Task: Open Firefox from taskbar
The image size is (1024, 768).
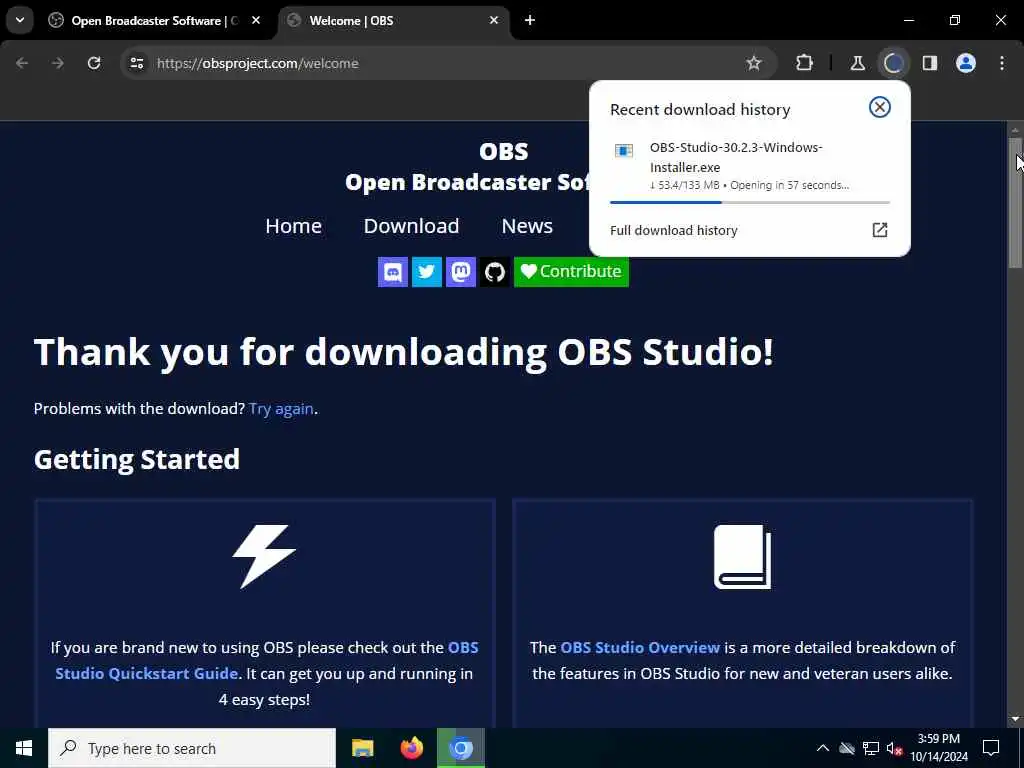Action: [411, 748]
